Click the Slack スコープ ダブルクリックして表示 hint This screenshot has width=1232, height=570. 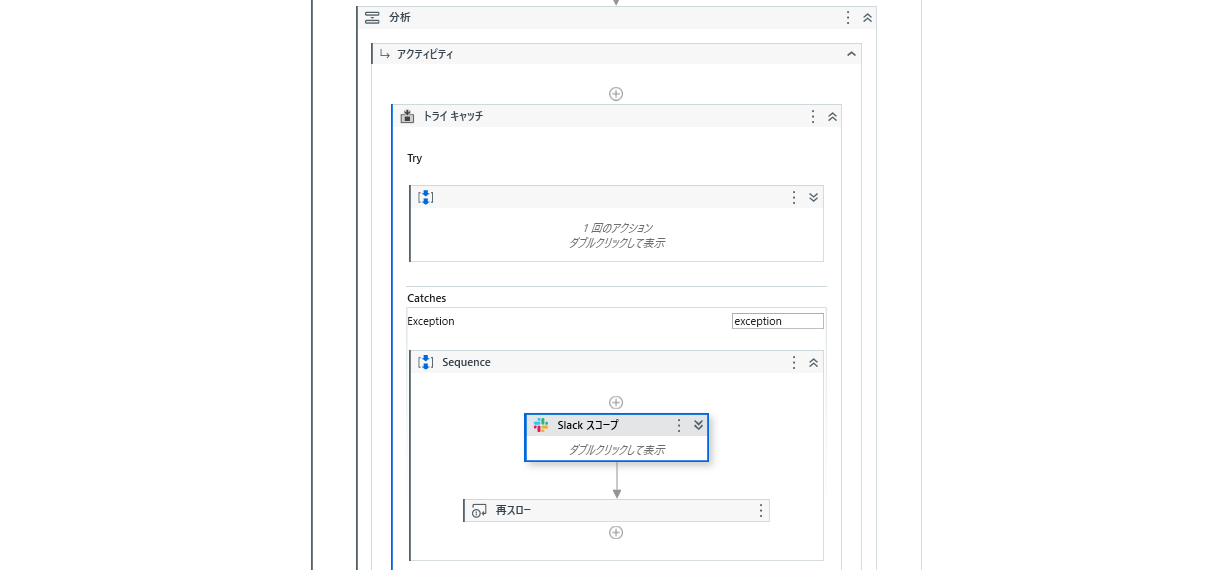(x=617, y=450)
